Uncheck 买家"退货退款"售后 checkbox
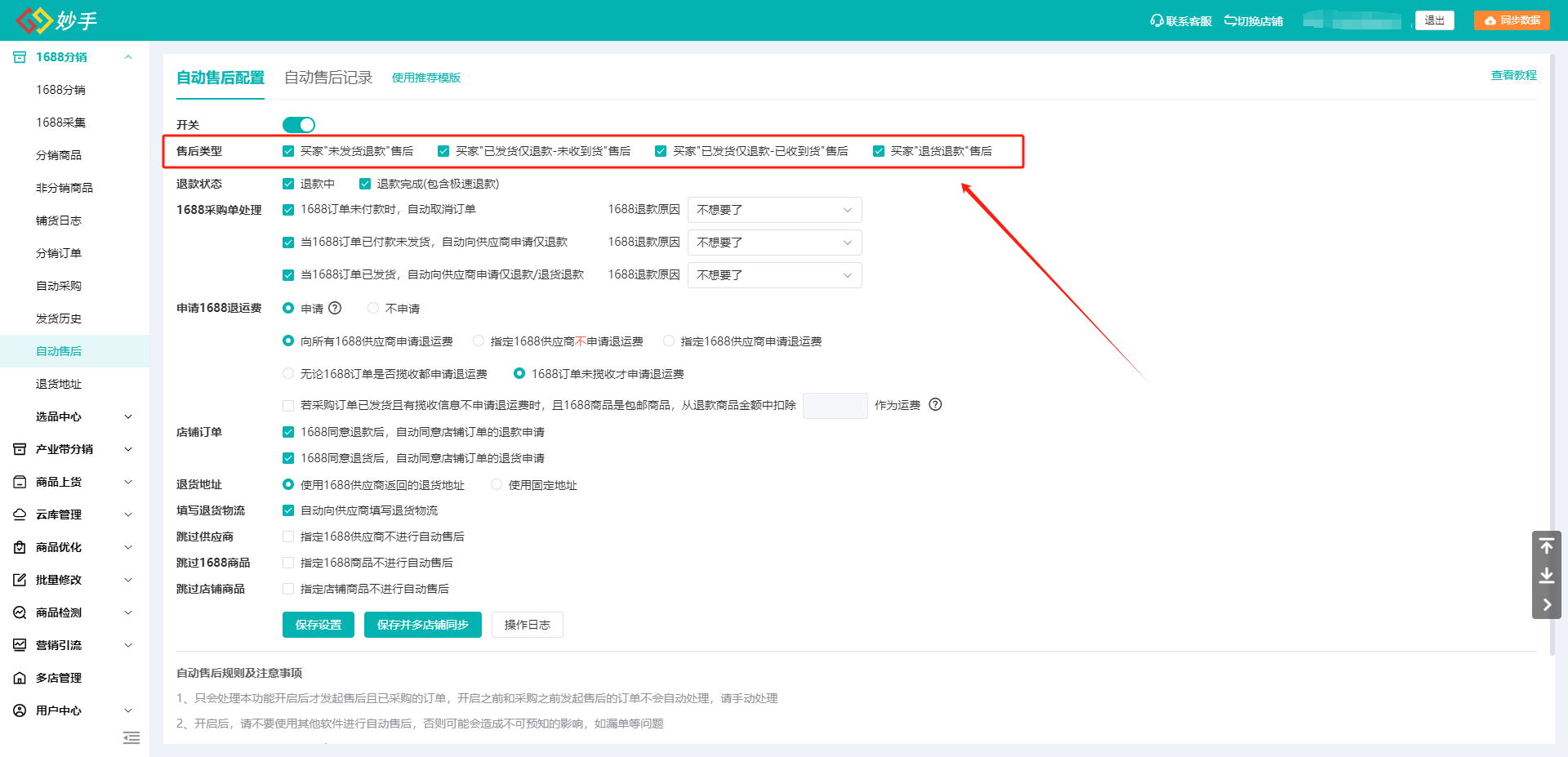This screenshot has width=1568, height=757. pyautogui.click(x=879, y=151)
